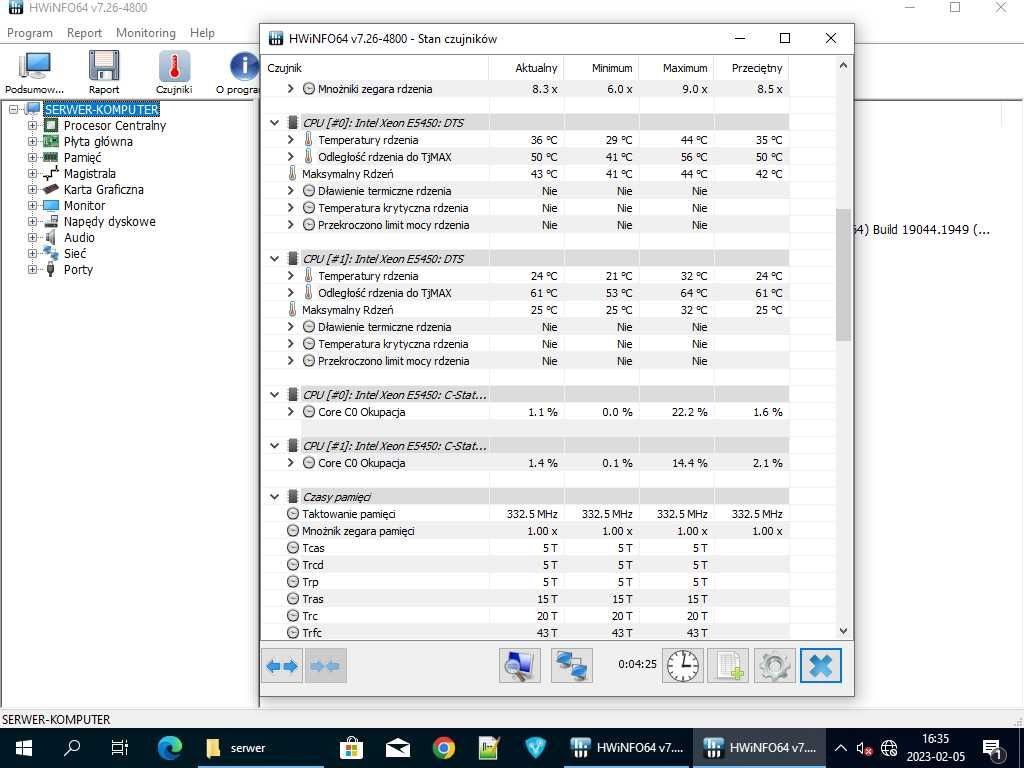Open the Program menu
Image resolution: width=1024 pixels, height=768 pixels.
pos(30,33)
